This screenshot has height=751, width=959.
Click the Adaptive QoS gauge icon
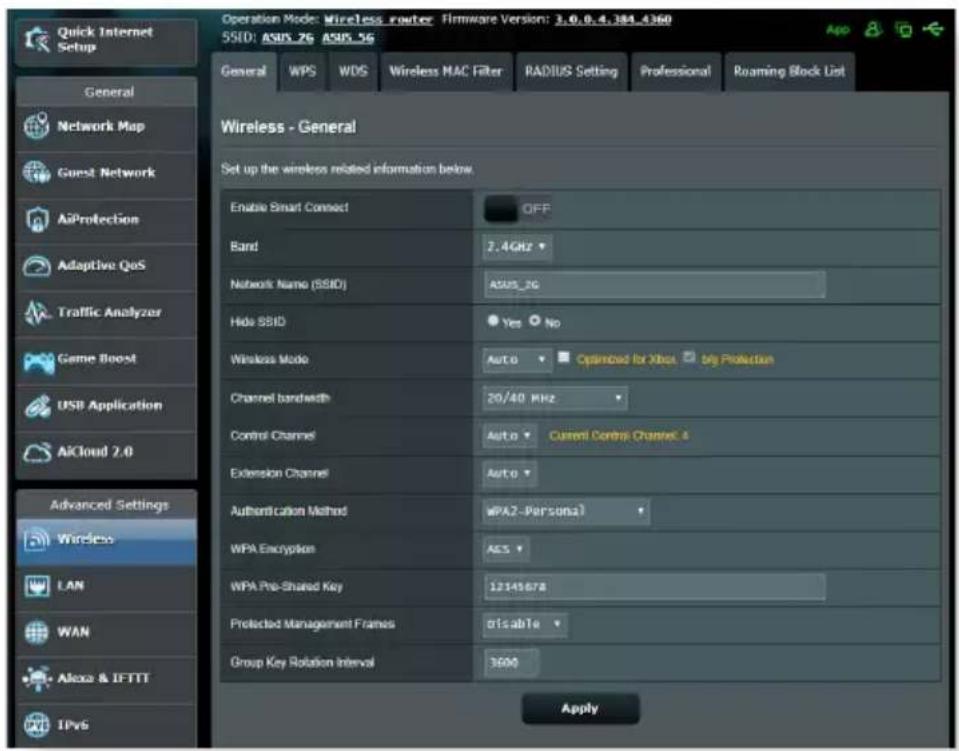click(37, 266)
